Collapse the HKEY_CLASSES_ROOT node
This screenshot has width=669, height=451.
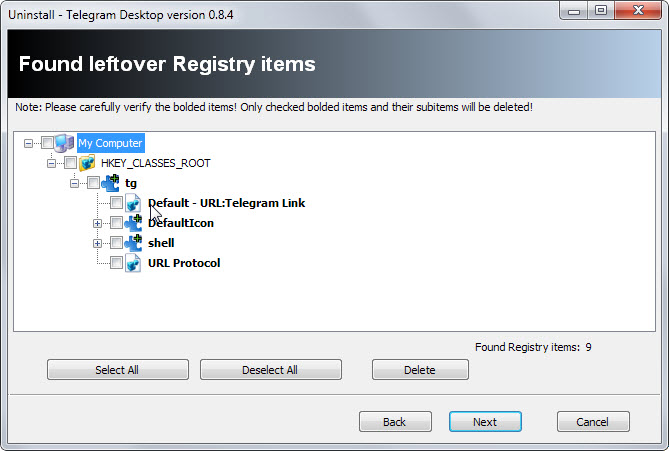51,163
